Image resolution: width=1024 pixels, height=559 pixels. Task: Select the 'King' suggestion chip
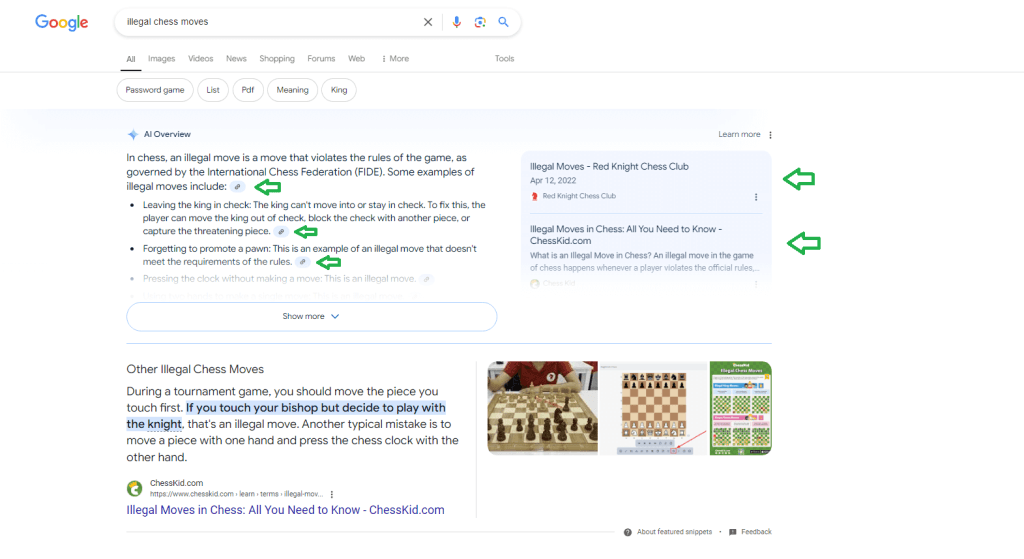click(x=339, y=90)
